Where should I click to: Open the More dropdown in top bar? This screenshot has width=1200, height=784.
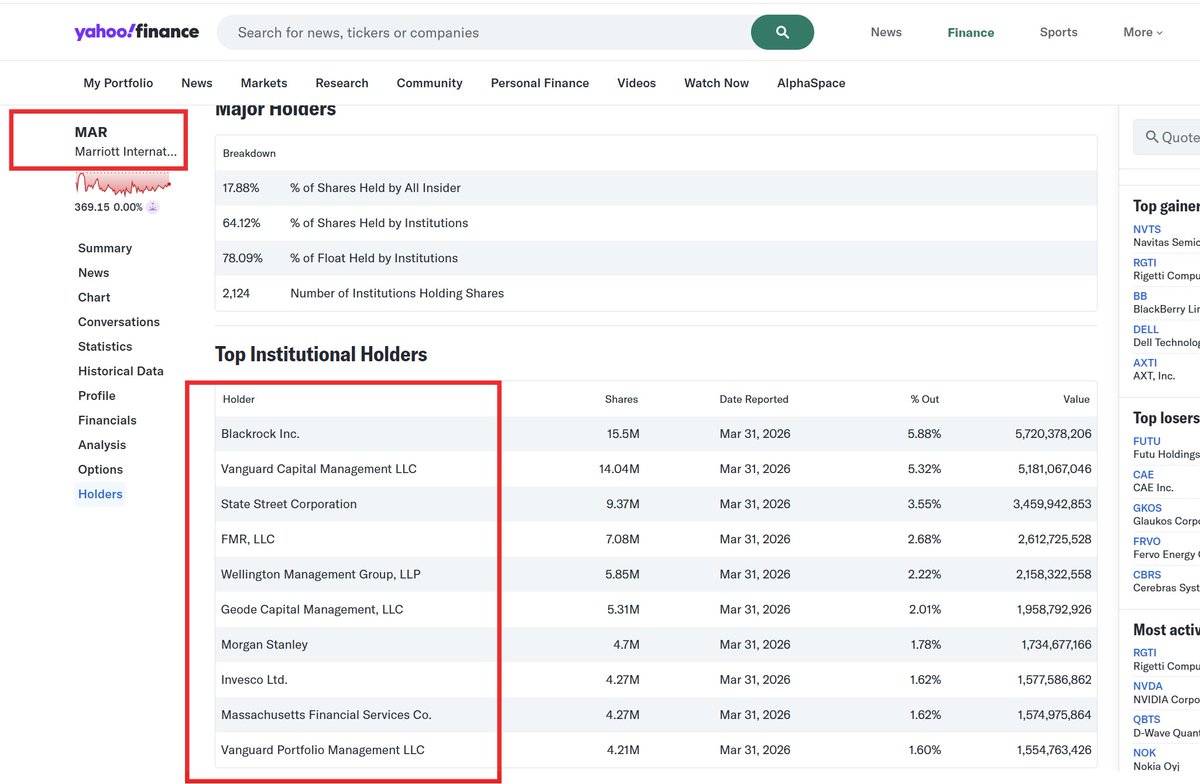pyautogui.click(x=1143, y=32)
